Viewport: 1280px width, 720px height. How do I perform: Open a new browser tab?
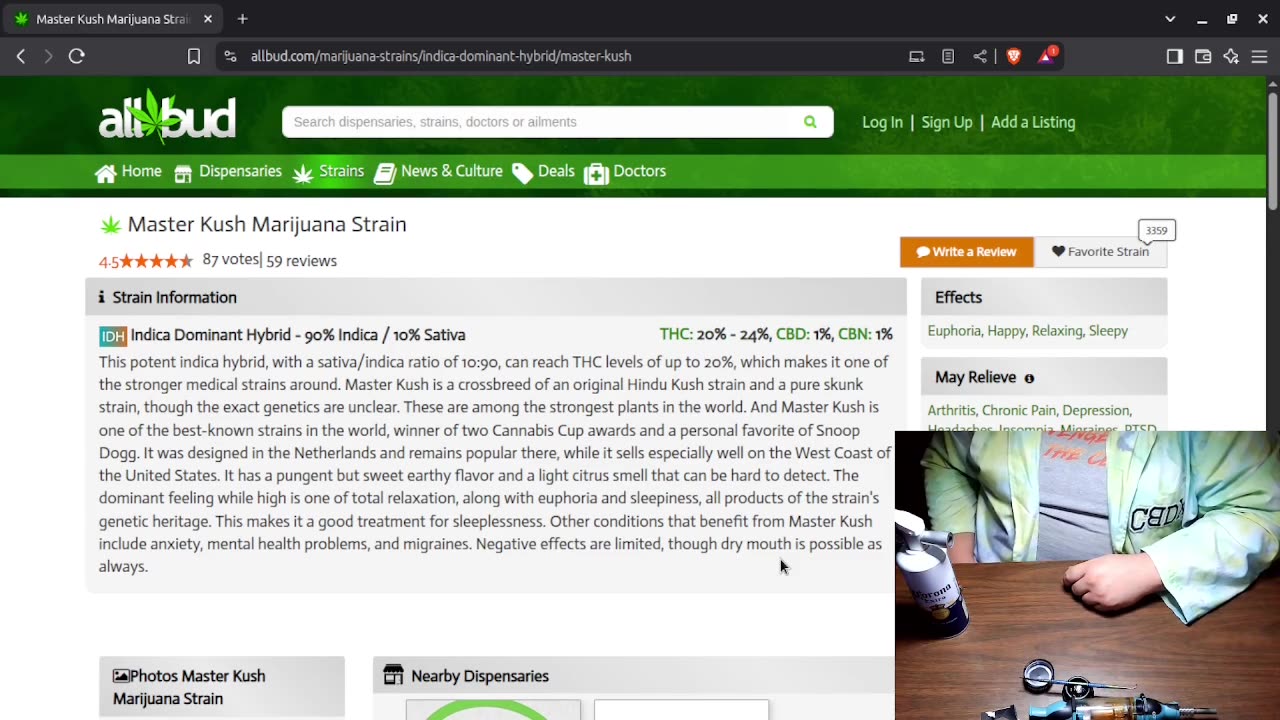click(x=243, y=19)
